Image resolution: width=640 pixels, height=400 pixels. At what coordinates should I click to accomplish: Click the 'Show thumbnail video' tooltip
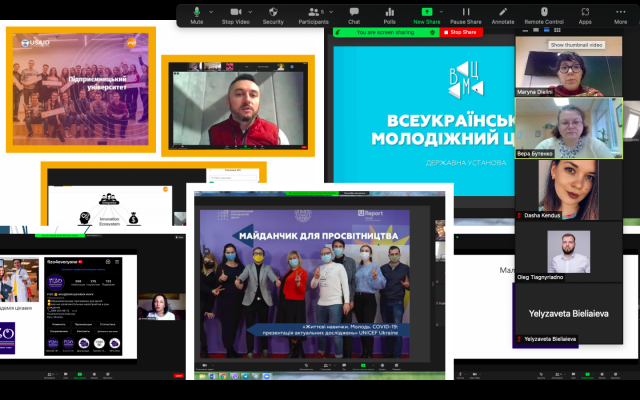[x=576, y=45]
